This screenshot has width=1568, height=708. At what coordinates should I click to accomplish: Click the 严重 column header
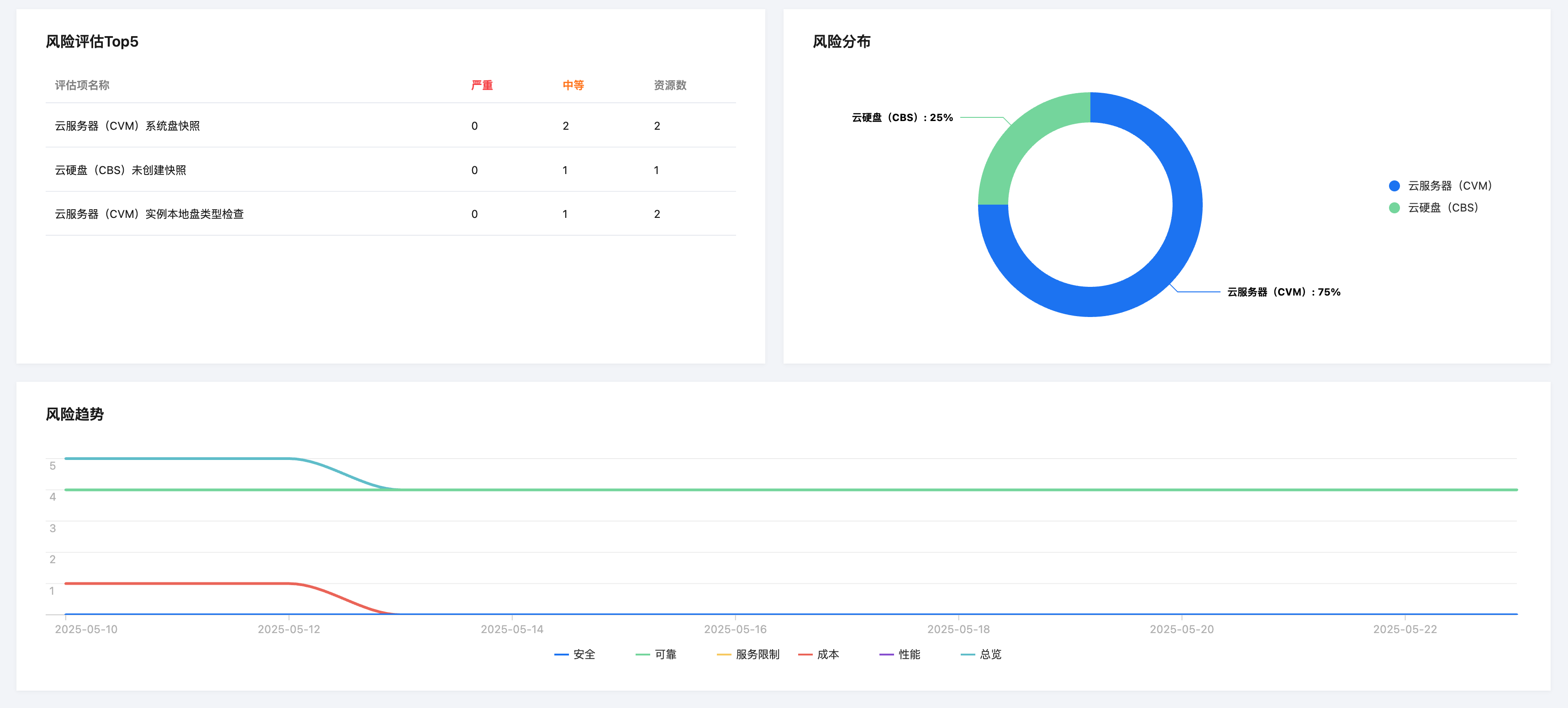(x=481, y=85)
